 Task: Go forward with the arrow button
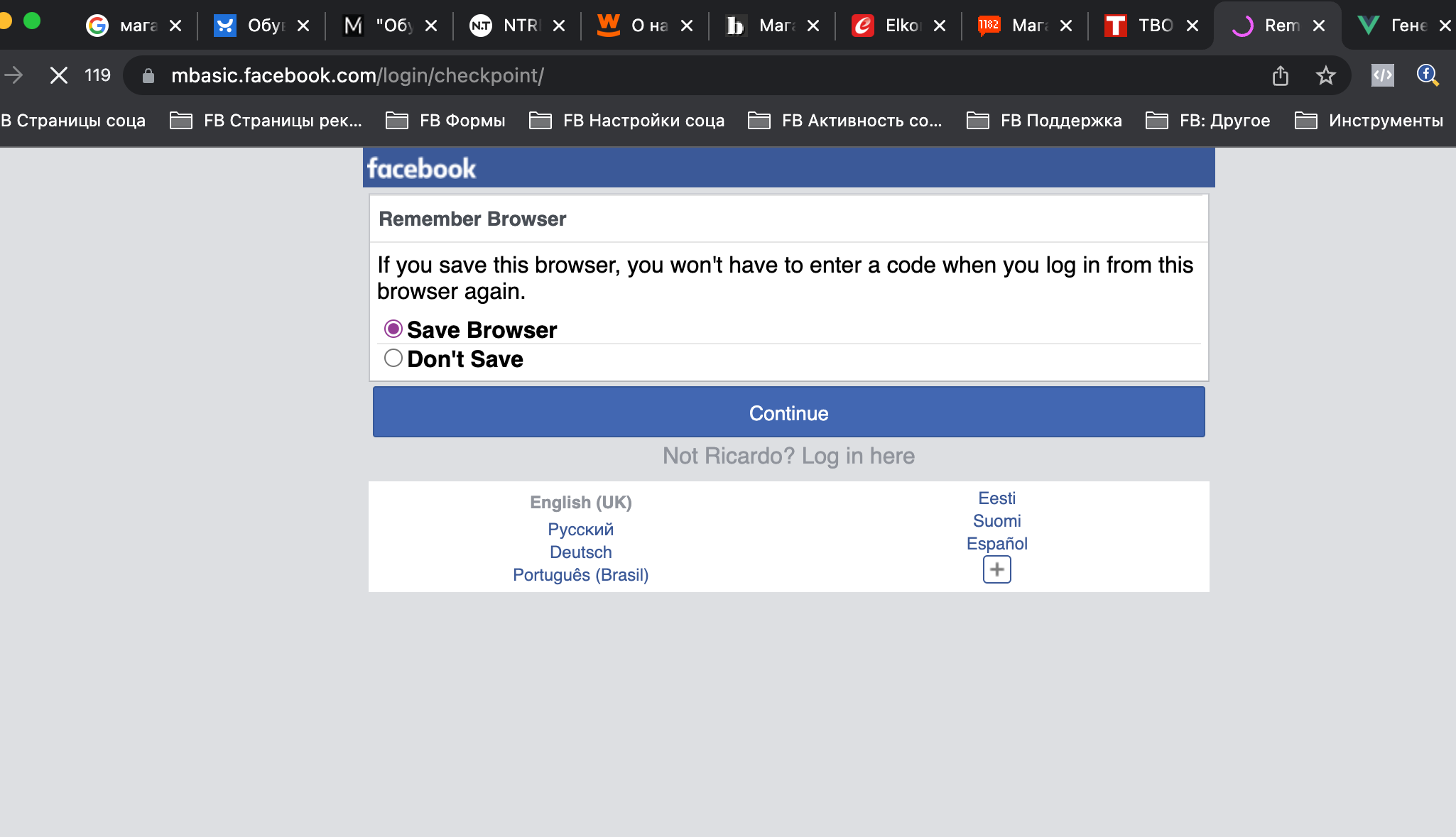tap(13, 75)
